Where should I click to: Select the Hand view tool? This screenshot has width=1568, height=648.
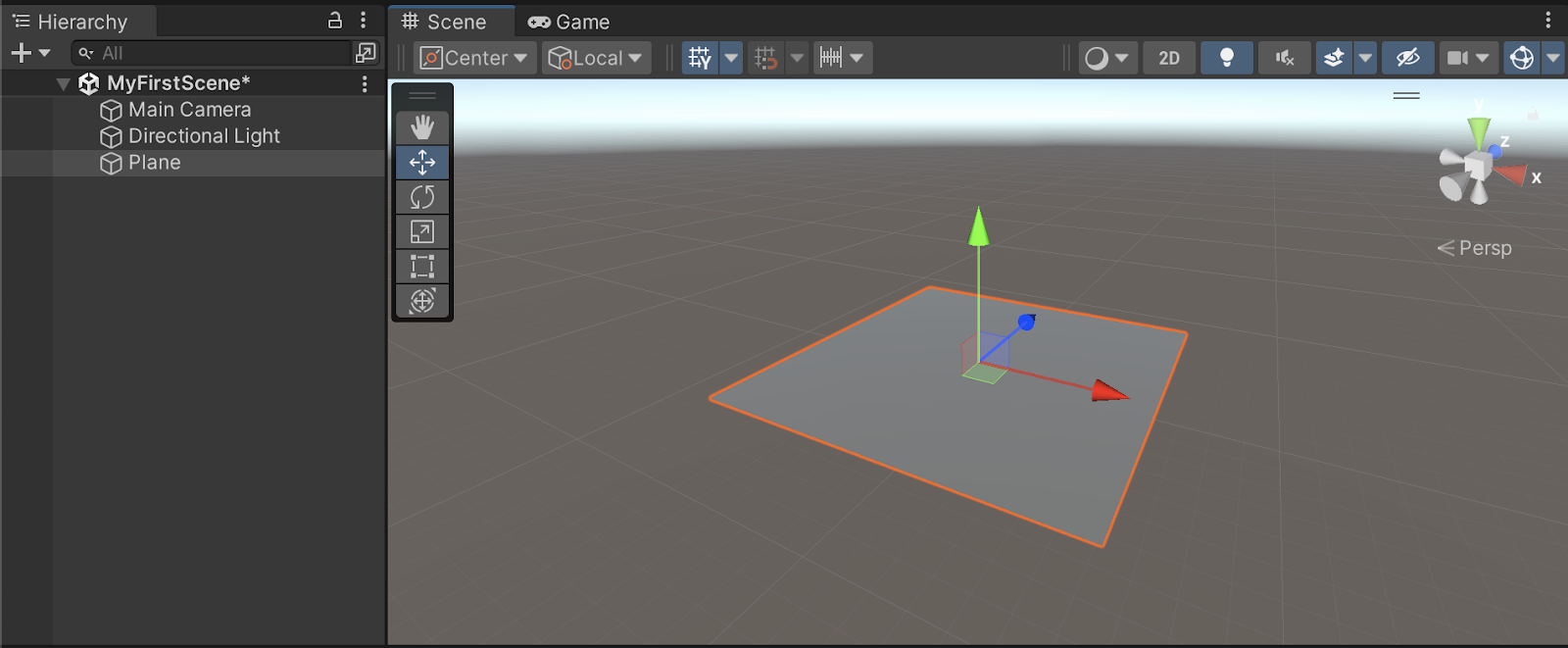pyautogui.click(x=422, y=127)
